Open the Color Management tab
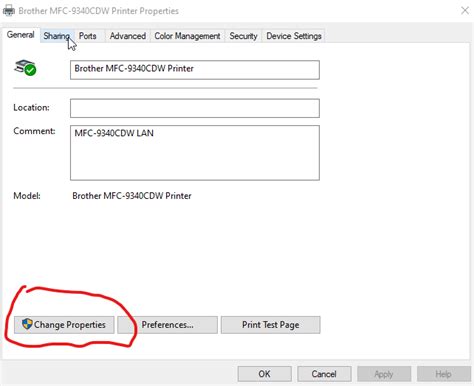The height and width of the screenshot is (386, 474). [x=187, y=36]
